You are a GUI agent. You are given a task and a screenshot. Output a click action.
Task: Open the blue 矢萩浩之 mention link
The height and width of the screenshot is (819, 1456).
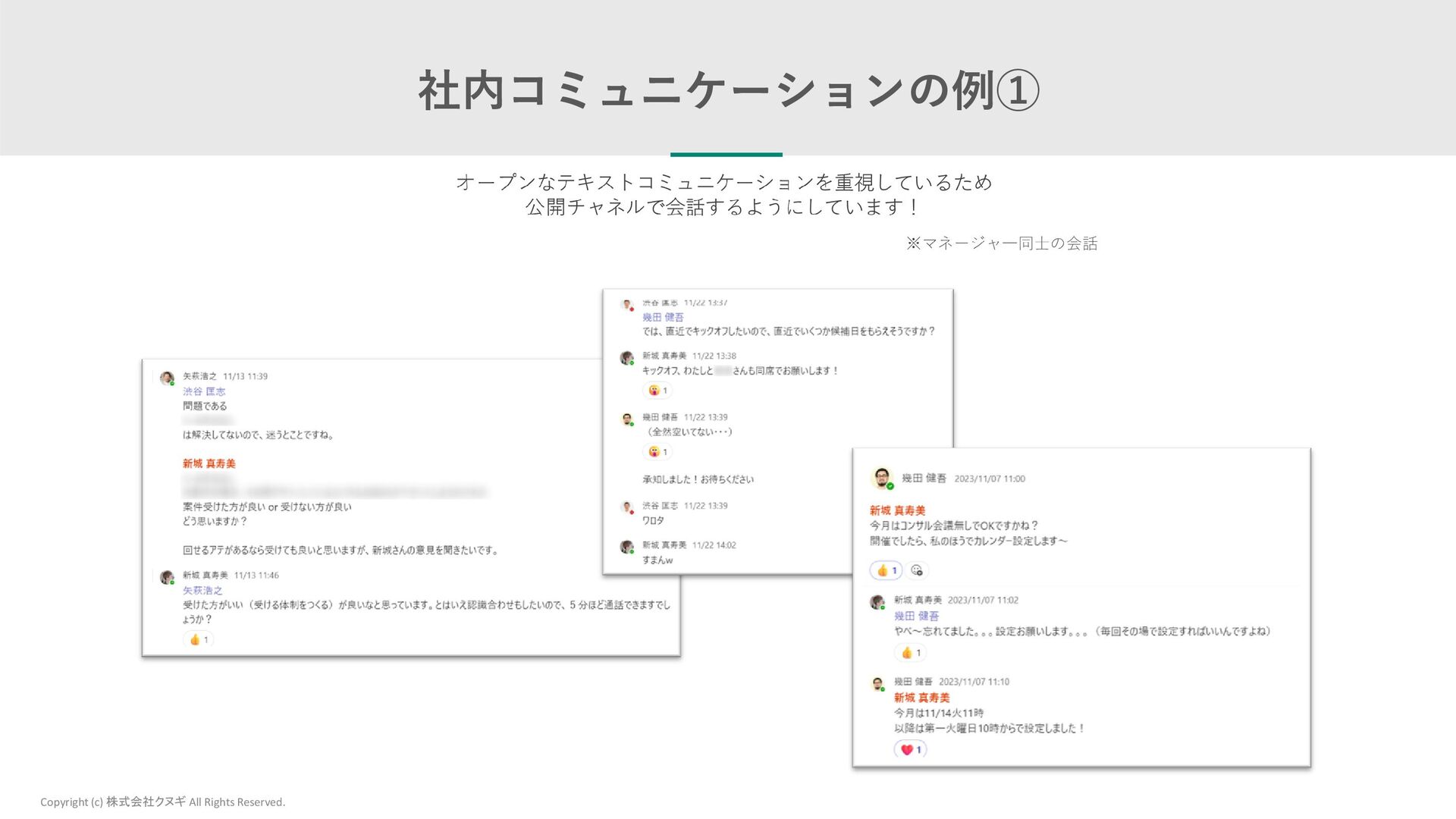(202, 590)
